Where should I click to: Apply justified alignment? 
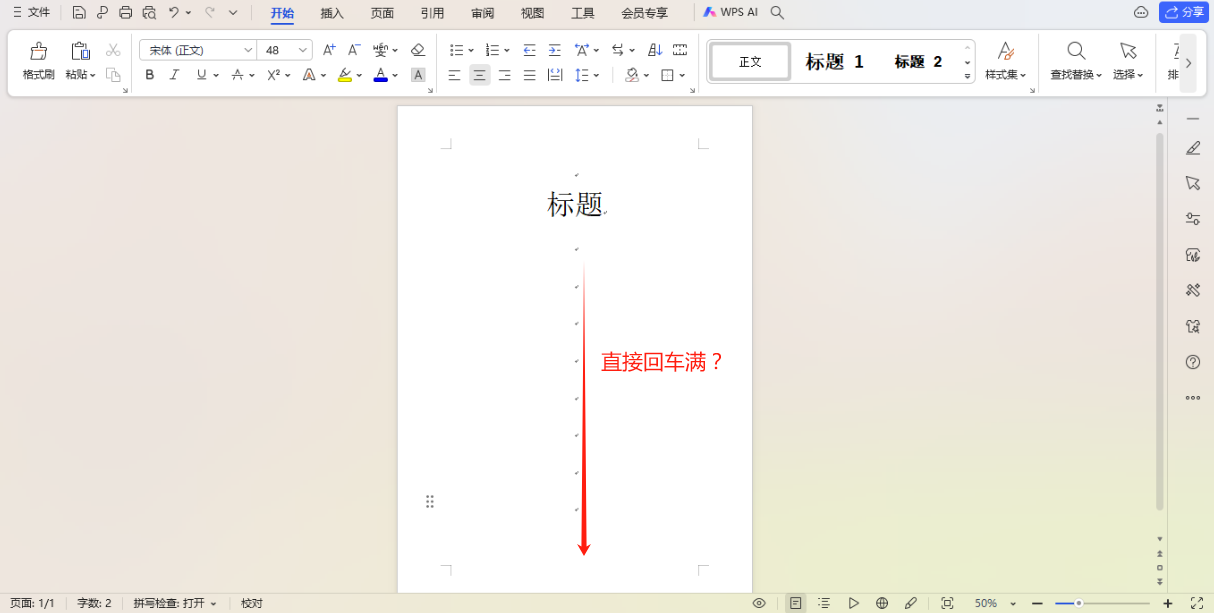tap(530, 75)
